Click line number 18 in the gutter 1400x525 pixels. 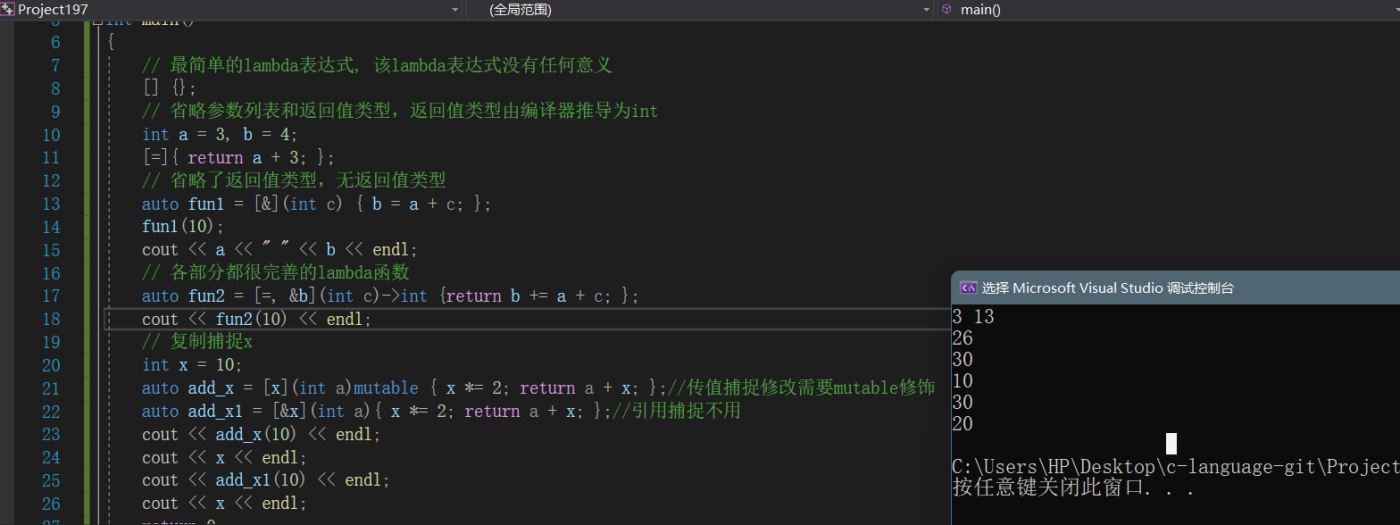[x=50, y=319]
